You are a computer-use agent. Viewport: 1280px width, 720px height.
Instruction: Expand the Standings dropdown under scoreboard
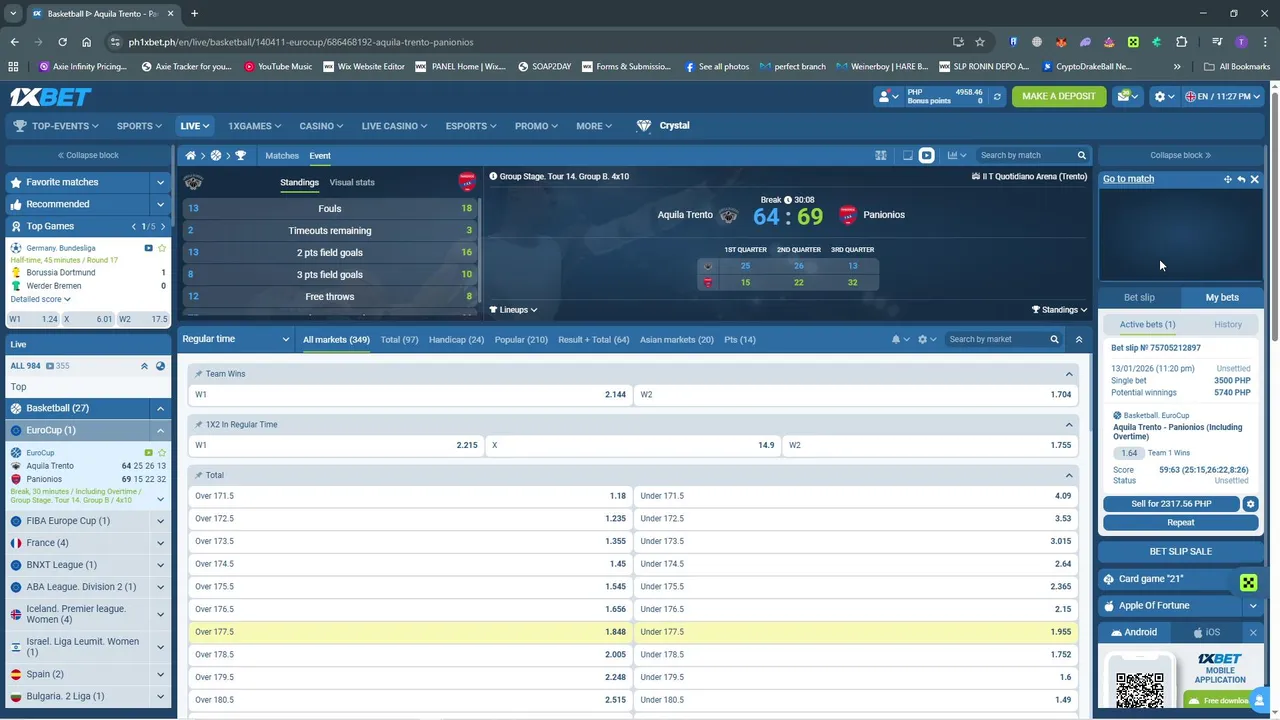tap(1060, 310)
